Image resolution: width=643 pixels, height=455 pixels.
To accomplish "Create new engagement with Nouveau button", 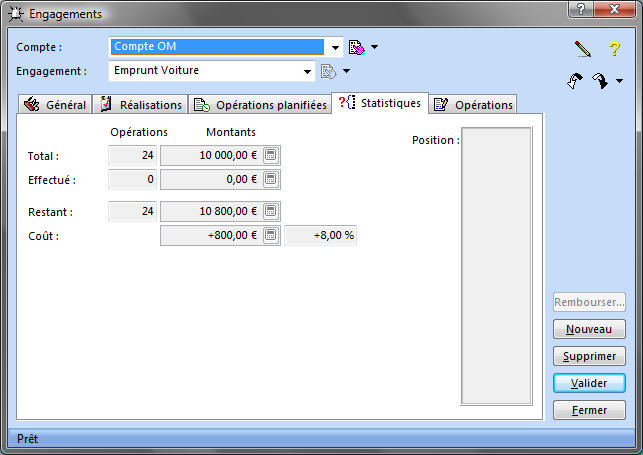I will (589, 329).
